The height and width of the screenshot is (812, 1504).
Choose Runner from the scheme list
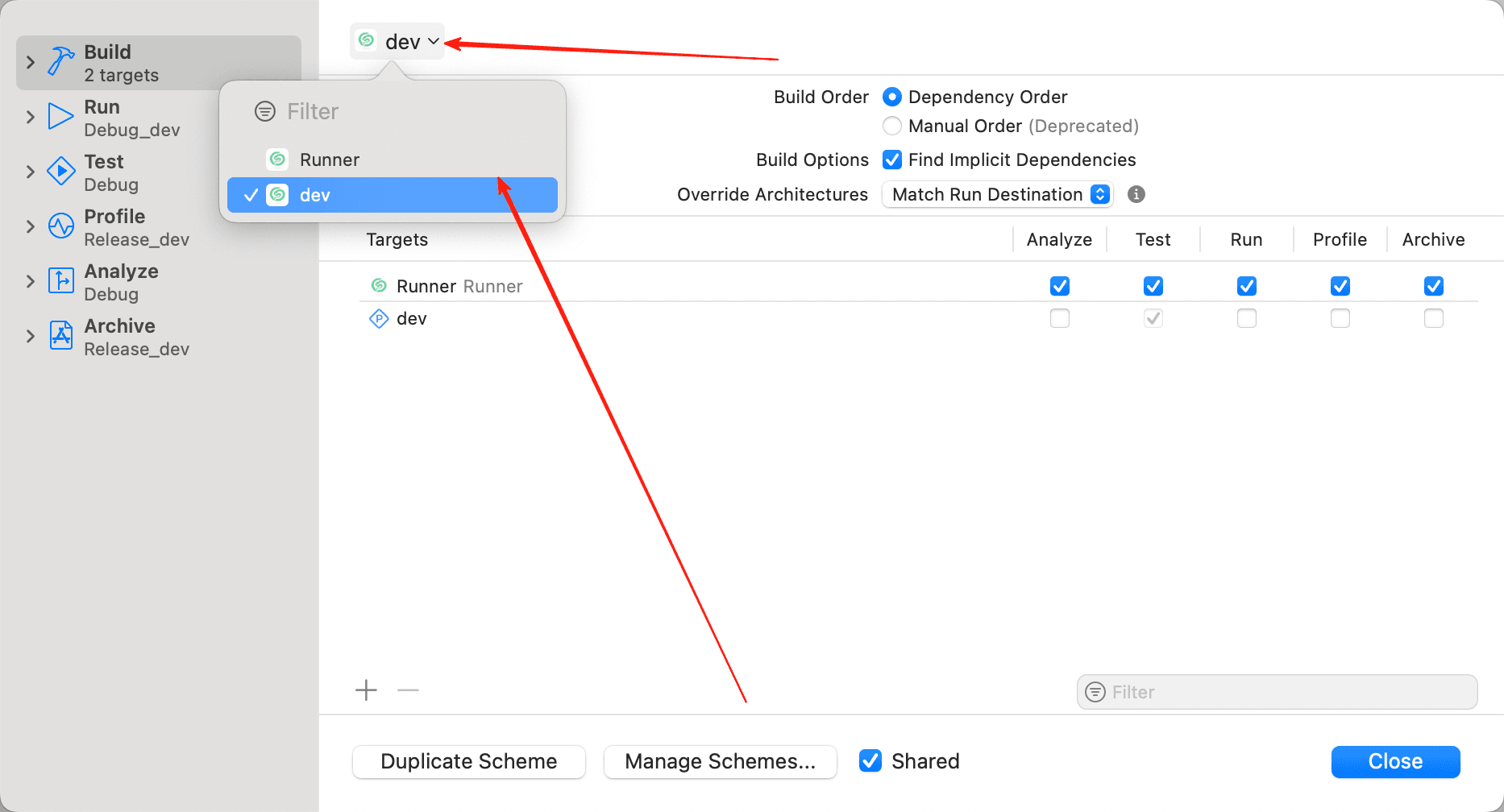pyautogui.click(x=330, y=159)
